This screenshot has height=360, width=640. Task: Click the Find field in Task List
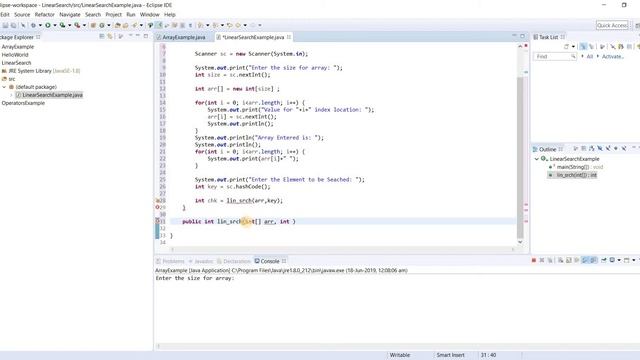(x=555, y=56)
